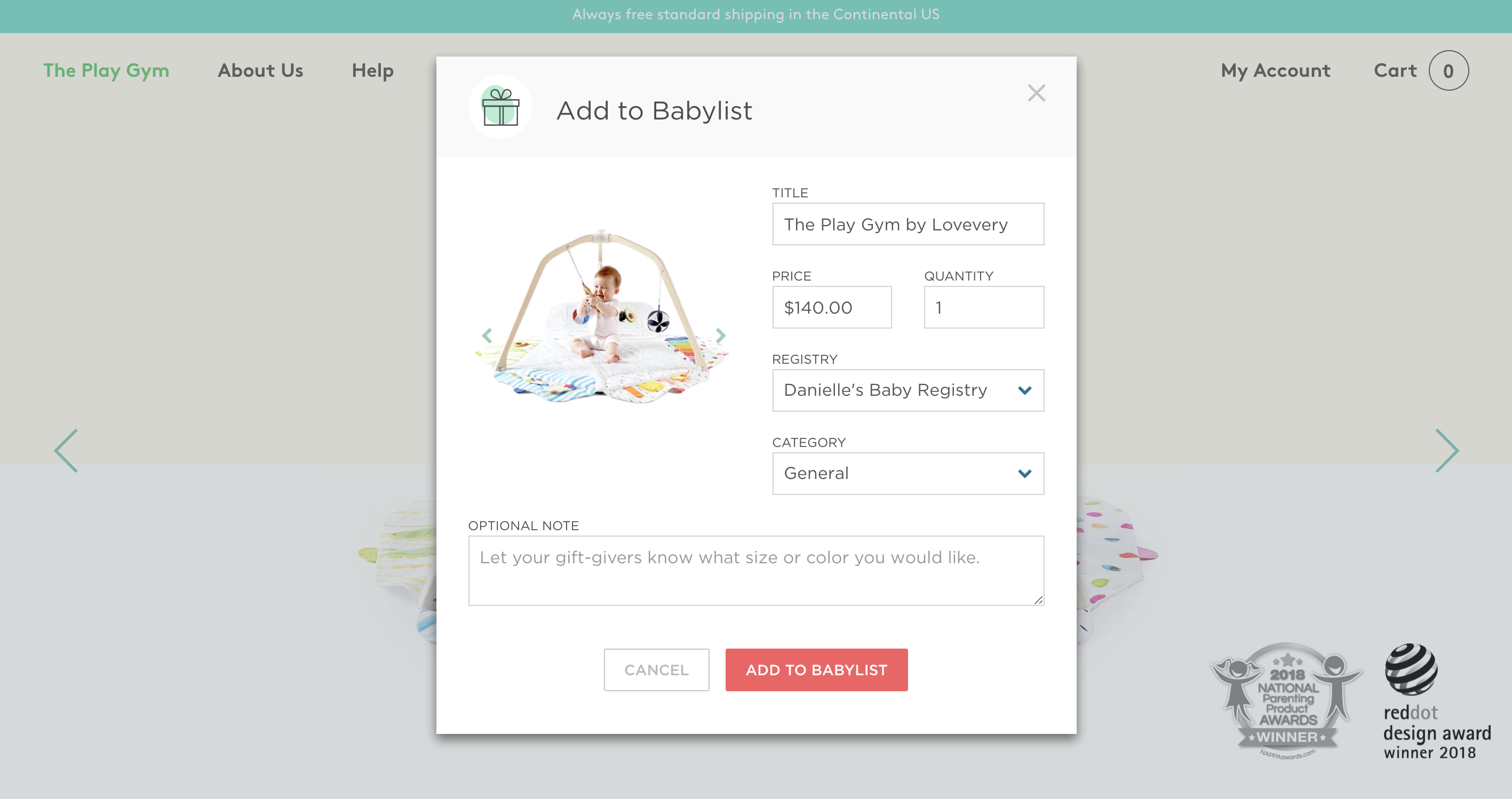1512x799 pixels.
Task: Open My Account
Action: coord(1276,70)
